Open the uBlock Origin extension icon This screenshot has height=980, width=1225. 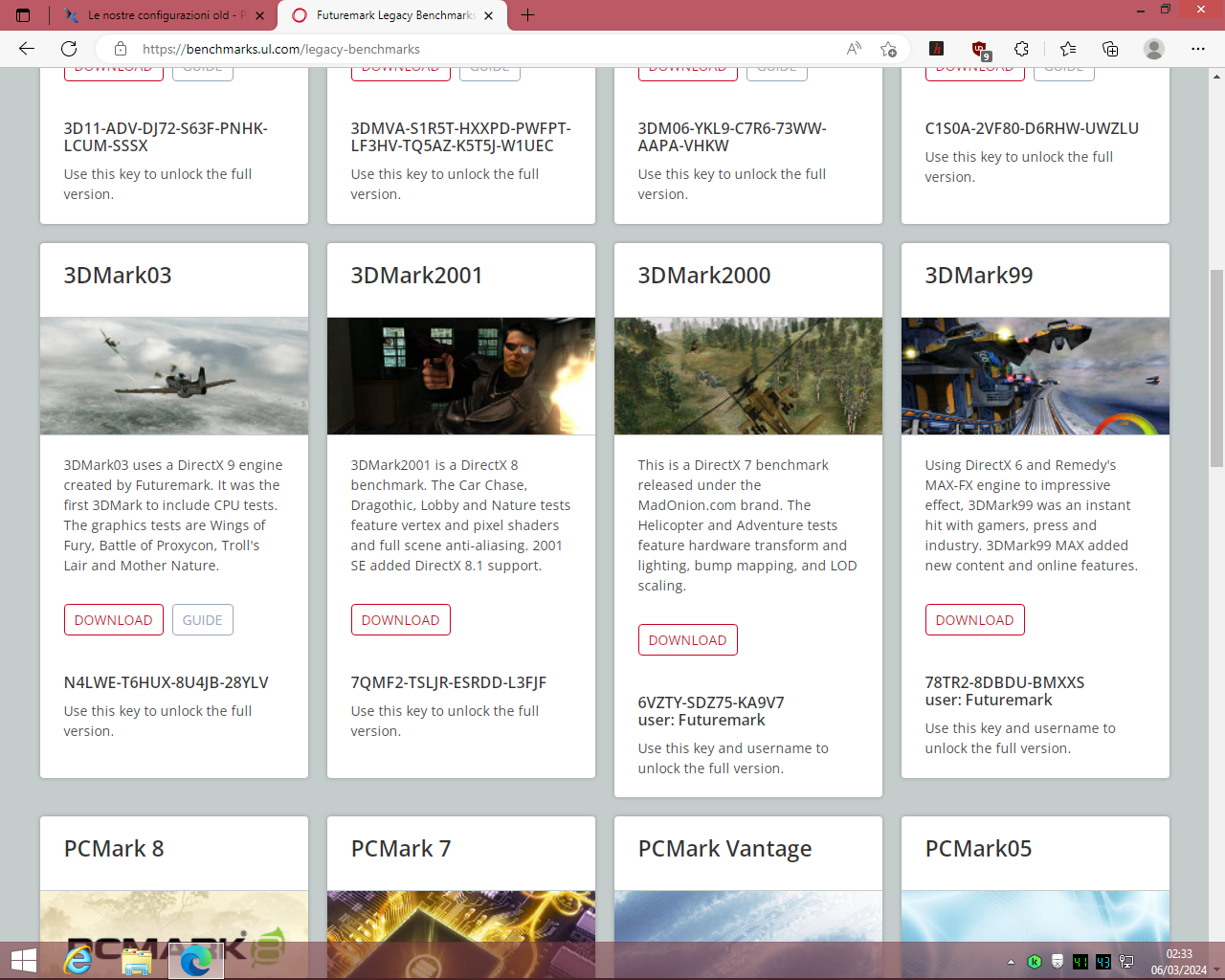coord(979,49)
